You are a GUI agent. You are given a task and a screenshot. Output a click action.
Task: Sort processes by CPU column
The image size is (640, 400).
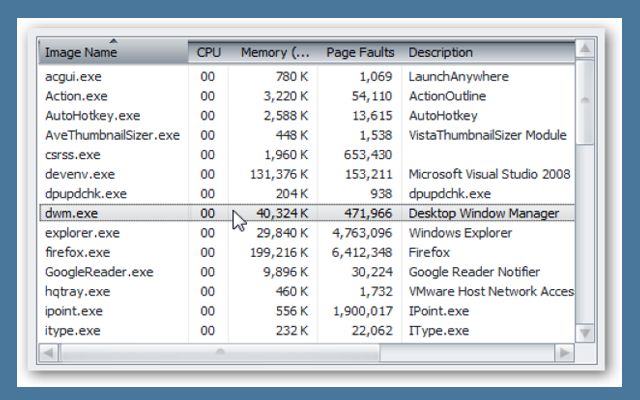click(x=209, y=52)
